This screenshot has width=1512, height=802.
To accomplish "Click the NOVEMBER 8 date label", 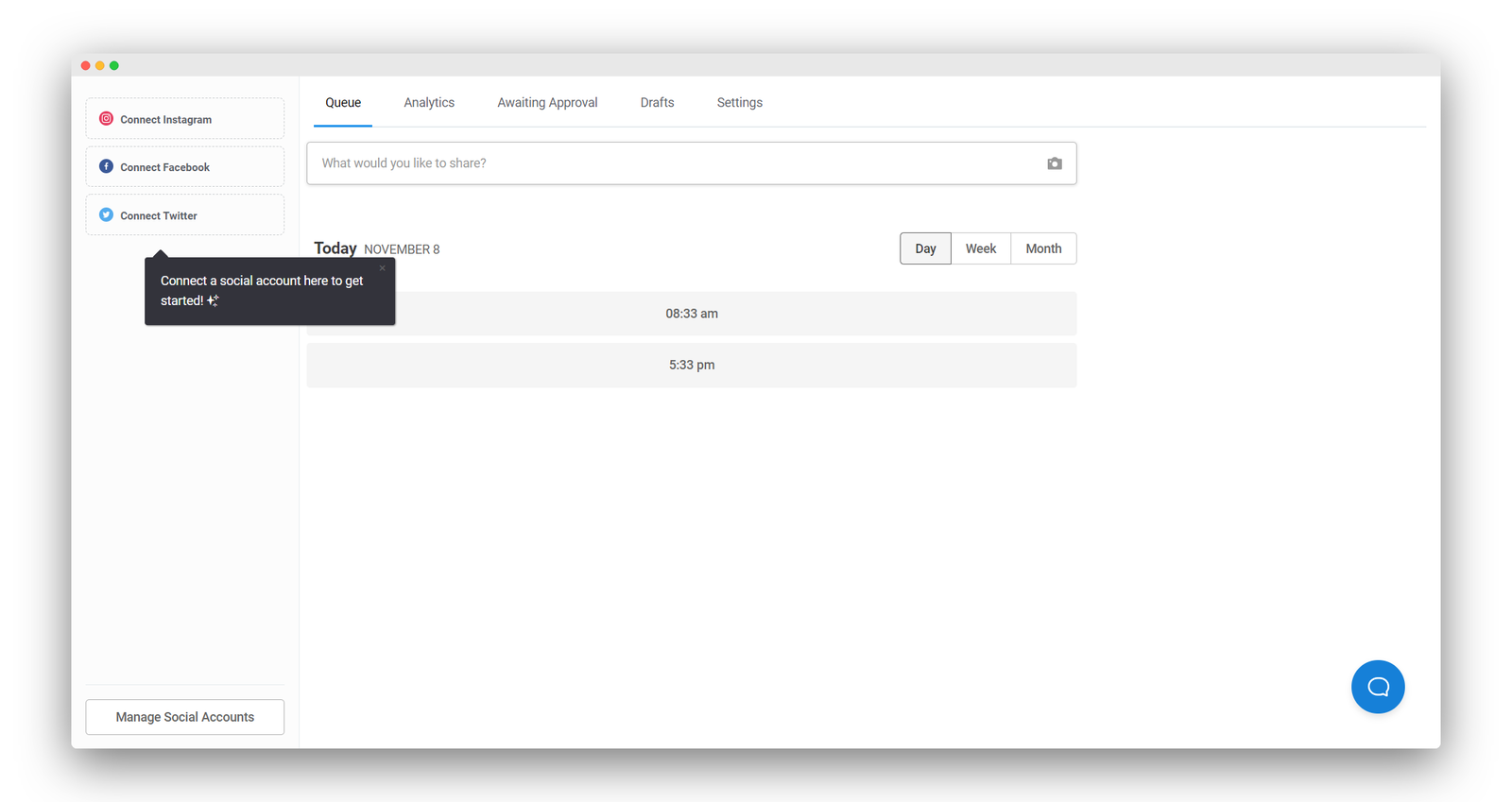I will click(x=402, y=249).
